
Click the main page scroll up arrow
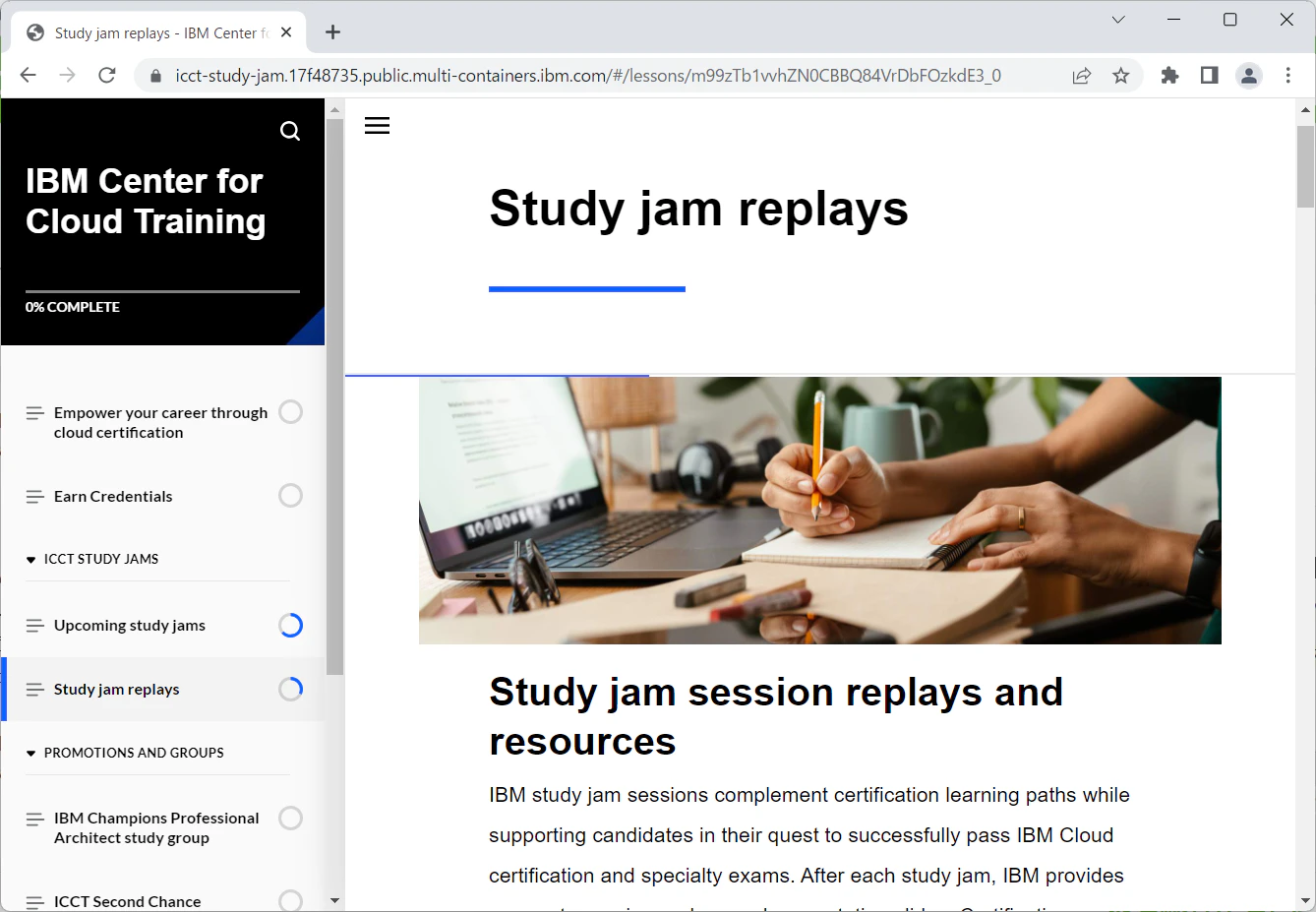[1305, 110]
